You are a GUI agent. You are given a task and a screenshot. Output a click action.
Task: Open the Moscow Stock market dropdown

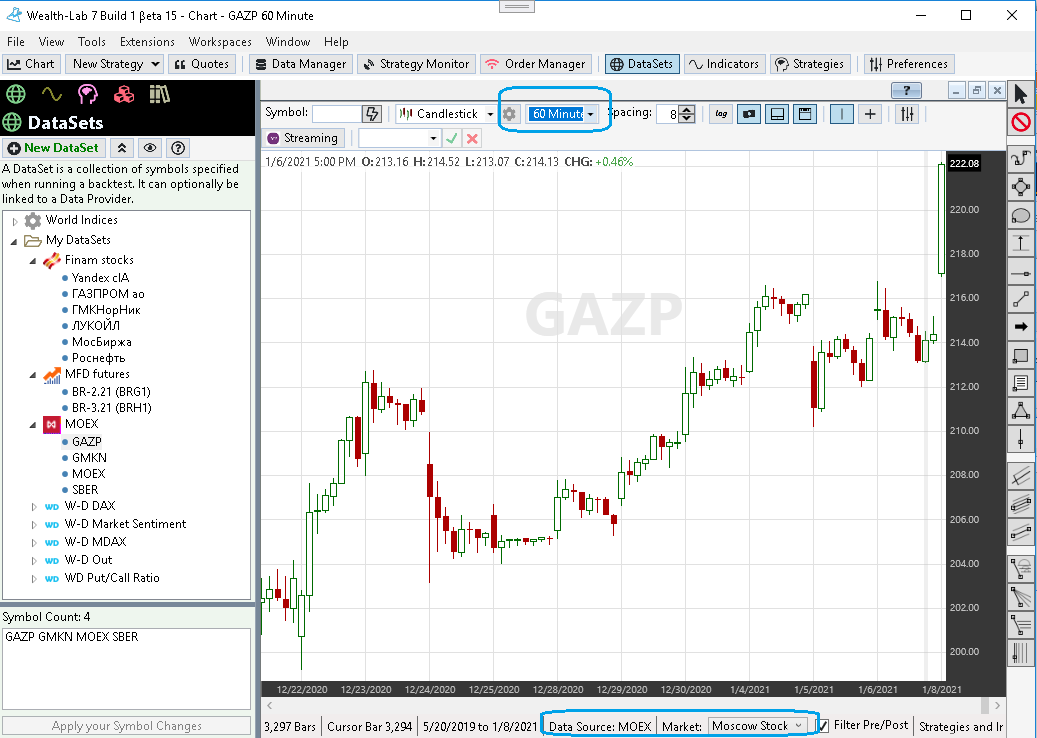click(758, 725)
